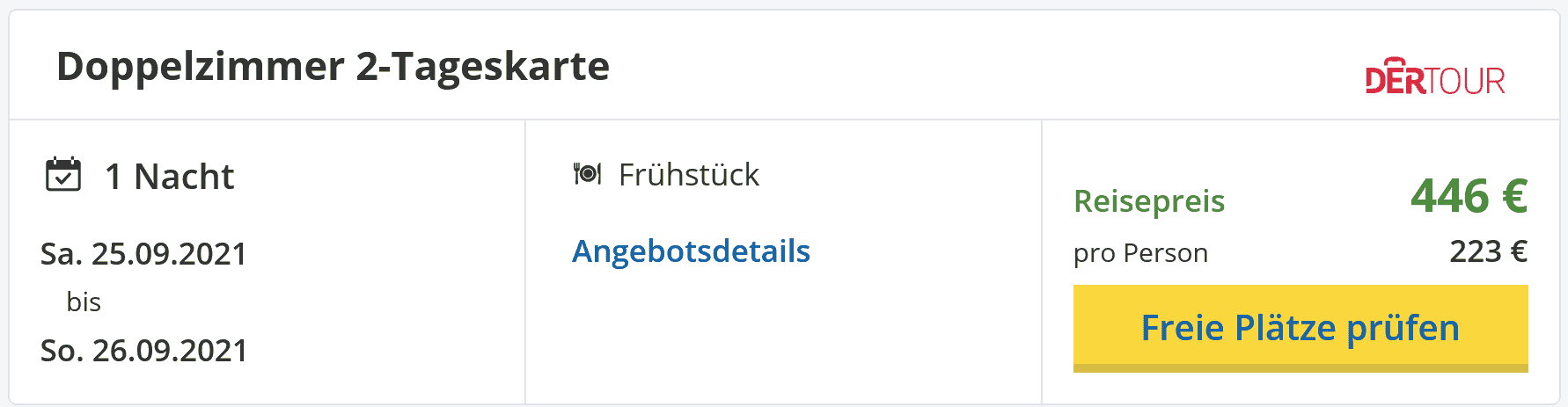Image resolution: width=1568 pixels, height=407 pixels.
Task: Open the Angebotsdetails link
Action: tap(691, 251)
